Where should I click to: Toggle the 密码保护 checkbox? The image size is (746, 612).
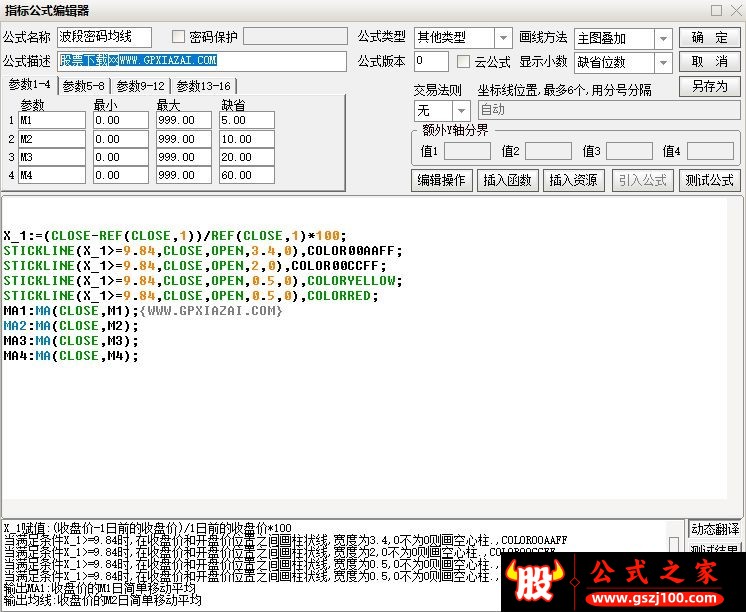click(178, 37)
